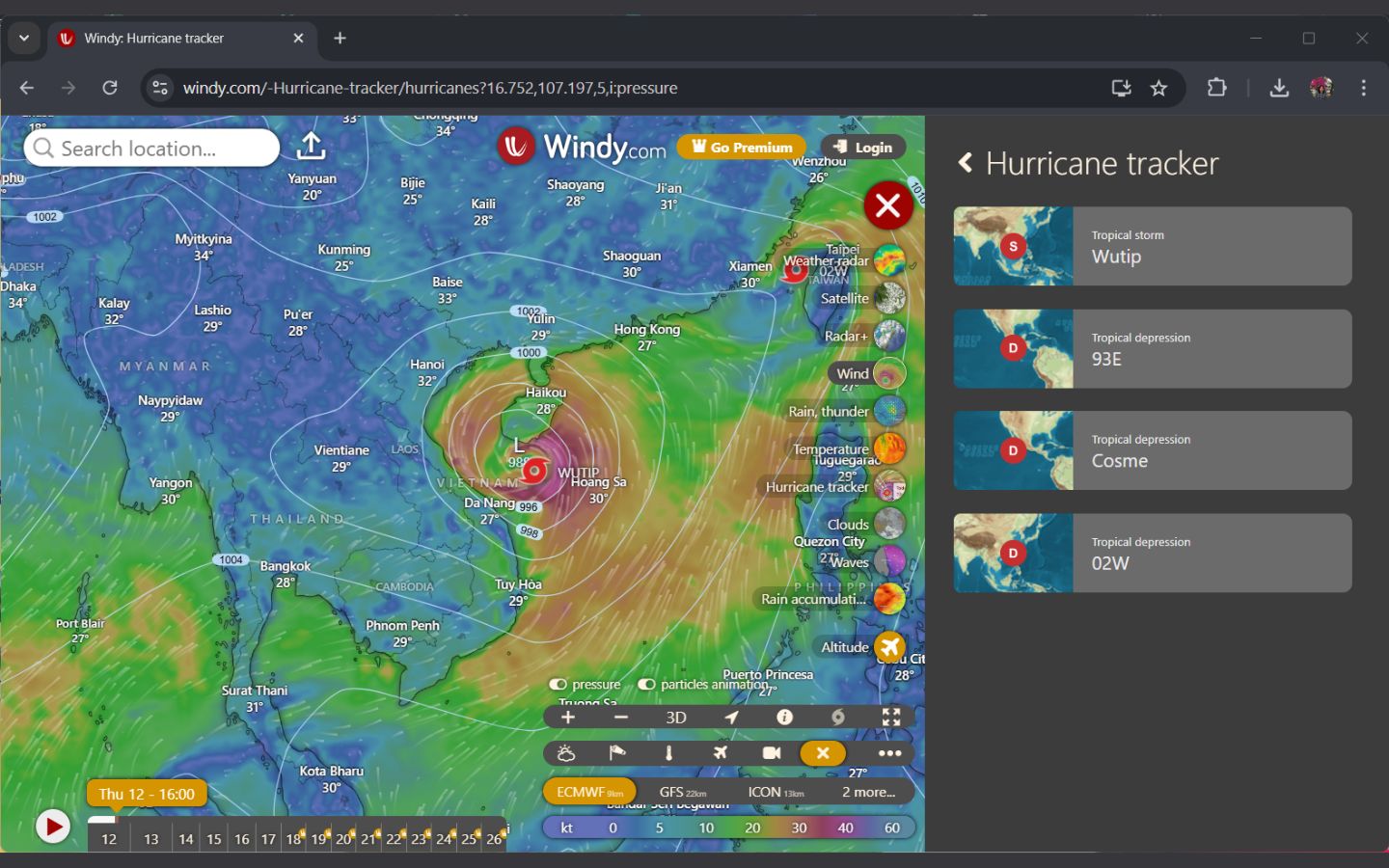Open the Tropical storm Wutip card
This screenshot has width=1389, height=868.
[1152, 246]
